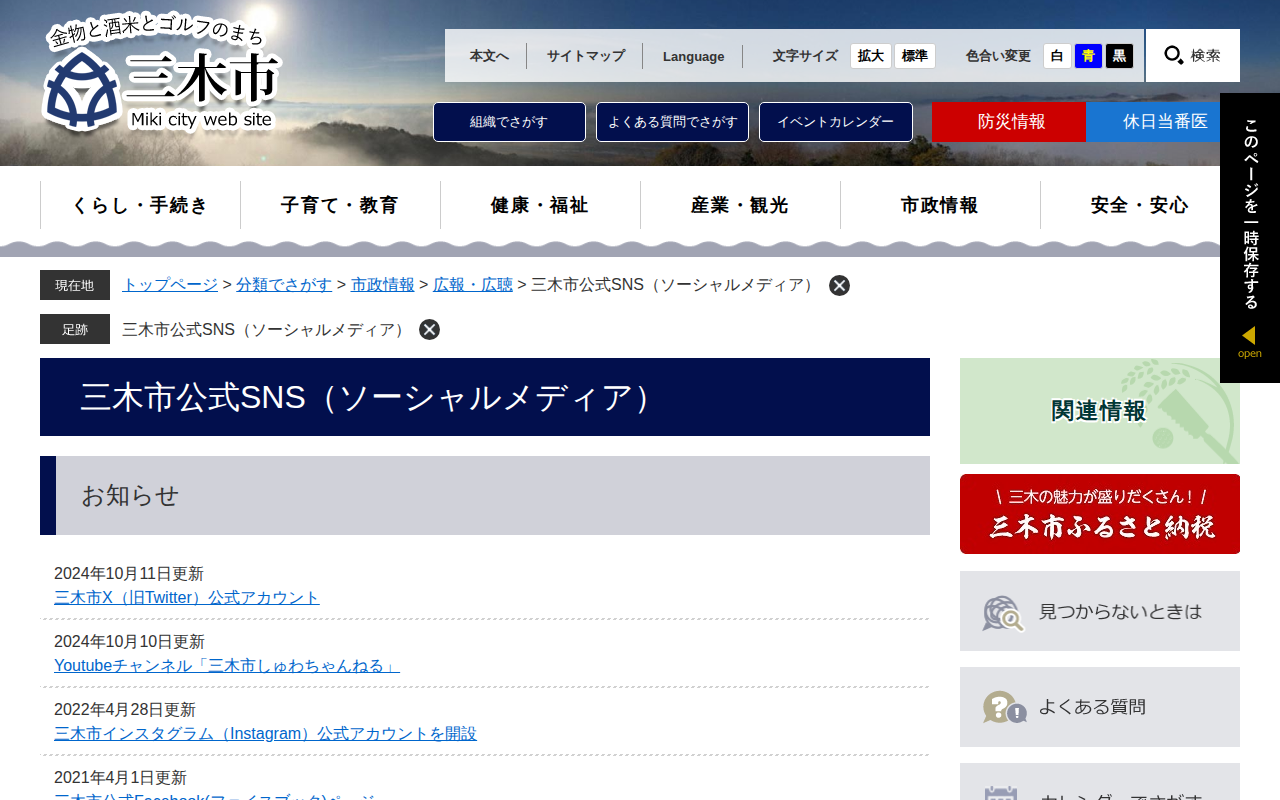Open Youtubeチャンネル「三木市しゅわちゃんねる」 link
1280x800 pixels.
click(x=227, y=666)
